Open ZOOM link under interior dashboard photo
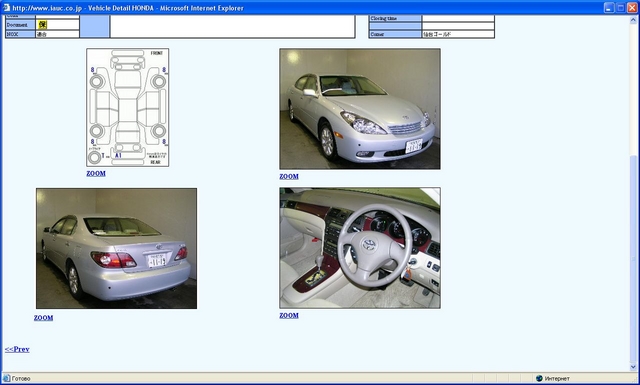Screen dimensions: 640x385 (x=289, y=316)
